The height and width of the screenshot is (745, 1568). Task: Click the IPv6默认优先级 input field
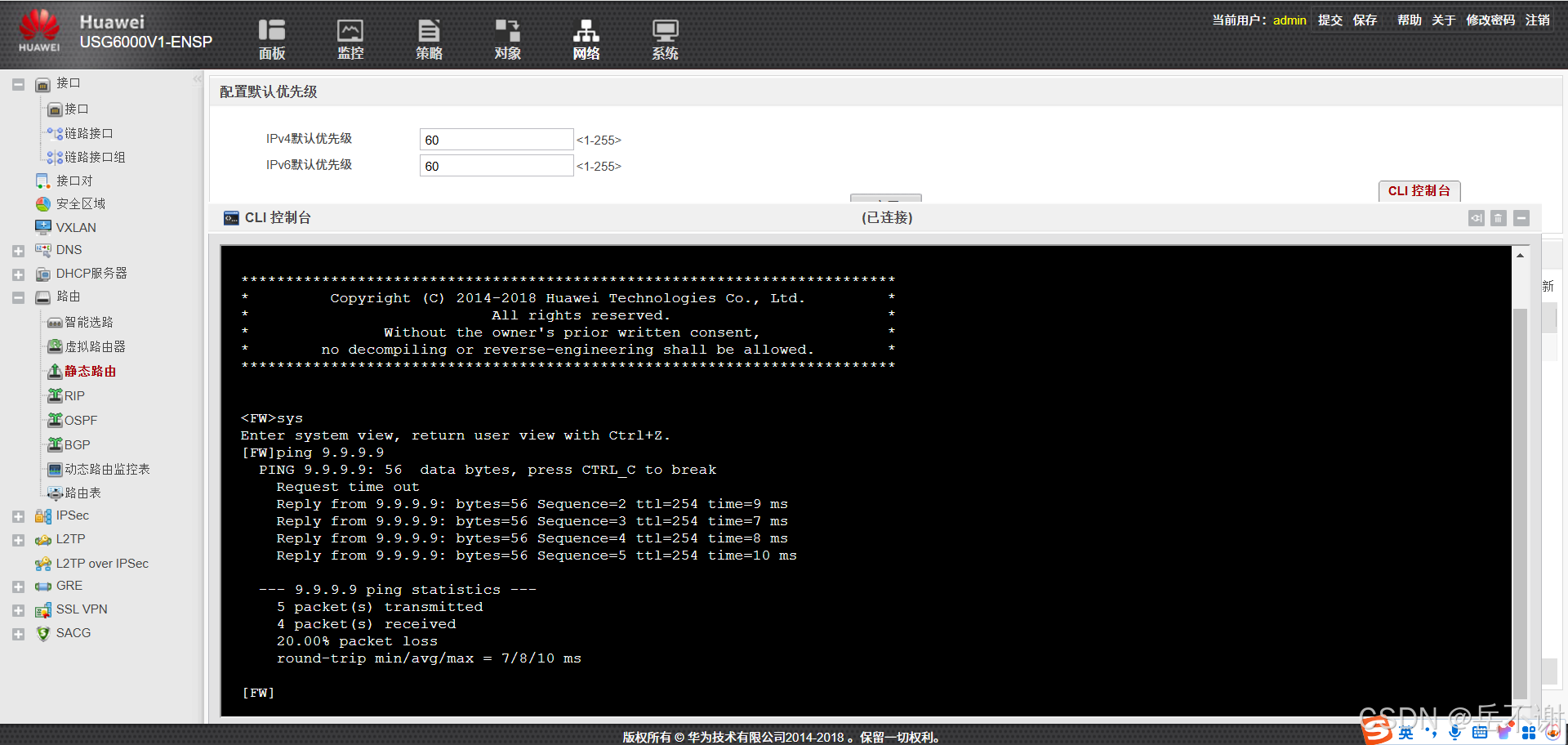pos(497,166)
